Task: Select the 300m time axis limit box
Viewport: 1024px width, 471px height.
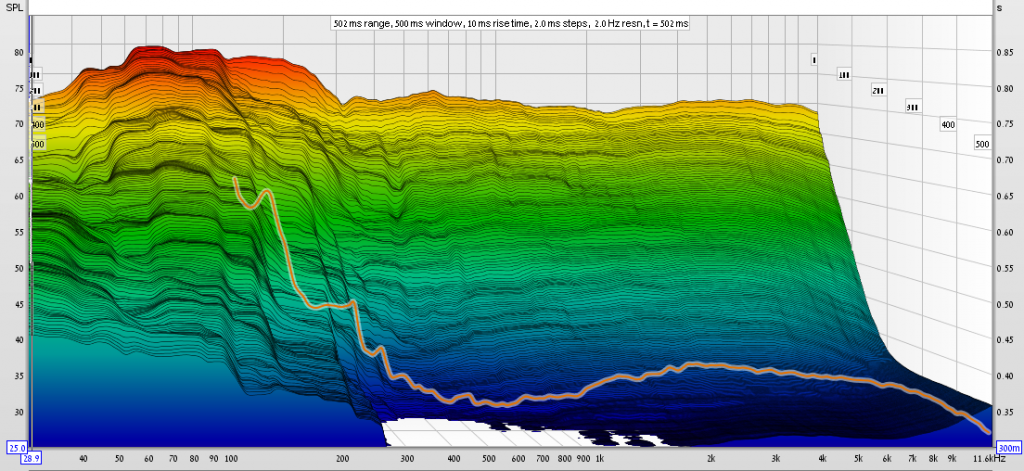Action: 1009,447
